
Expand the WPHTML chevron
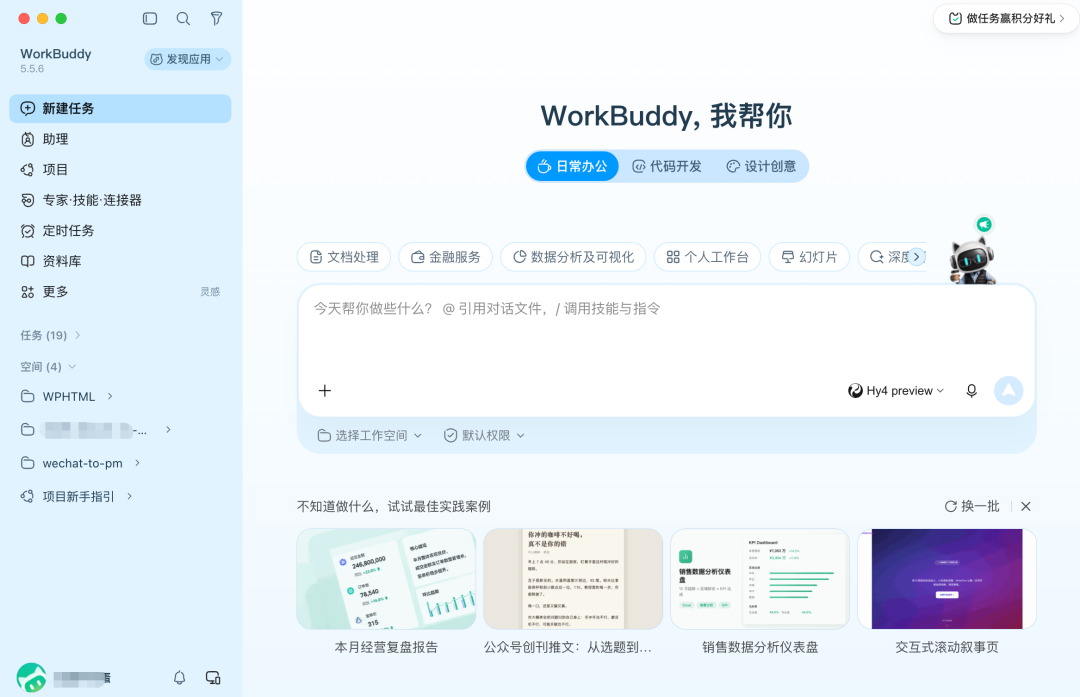pyautogui.click(x=110, y=397)
